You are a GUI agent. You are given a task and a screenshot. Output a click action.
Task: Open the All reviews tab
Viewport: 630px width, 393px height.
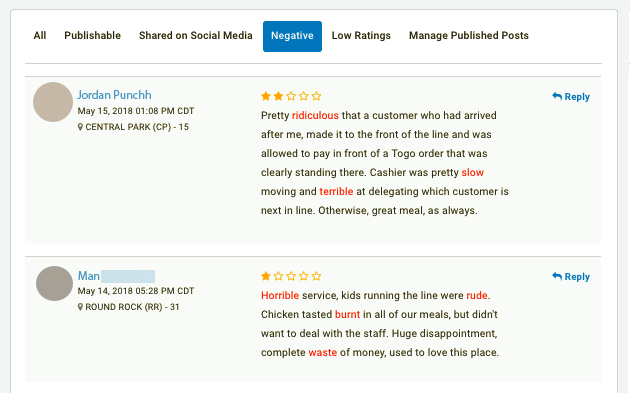tap(40, 36)
